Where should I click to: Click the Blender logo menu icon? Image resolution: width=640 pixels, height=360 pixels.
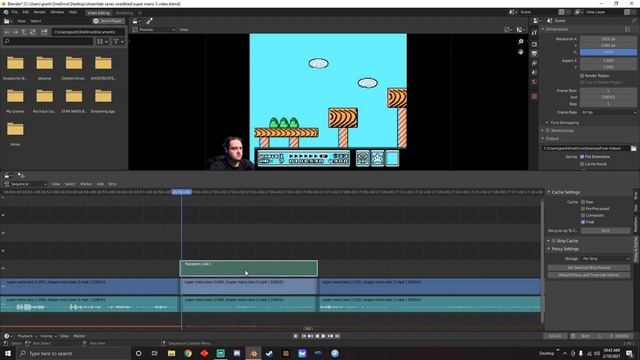tap(6, 12)
